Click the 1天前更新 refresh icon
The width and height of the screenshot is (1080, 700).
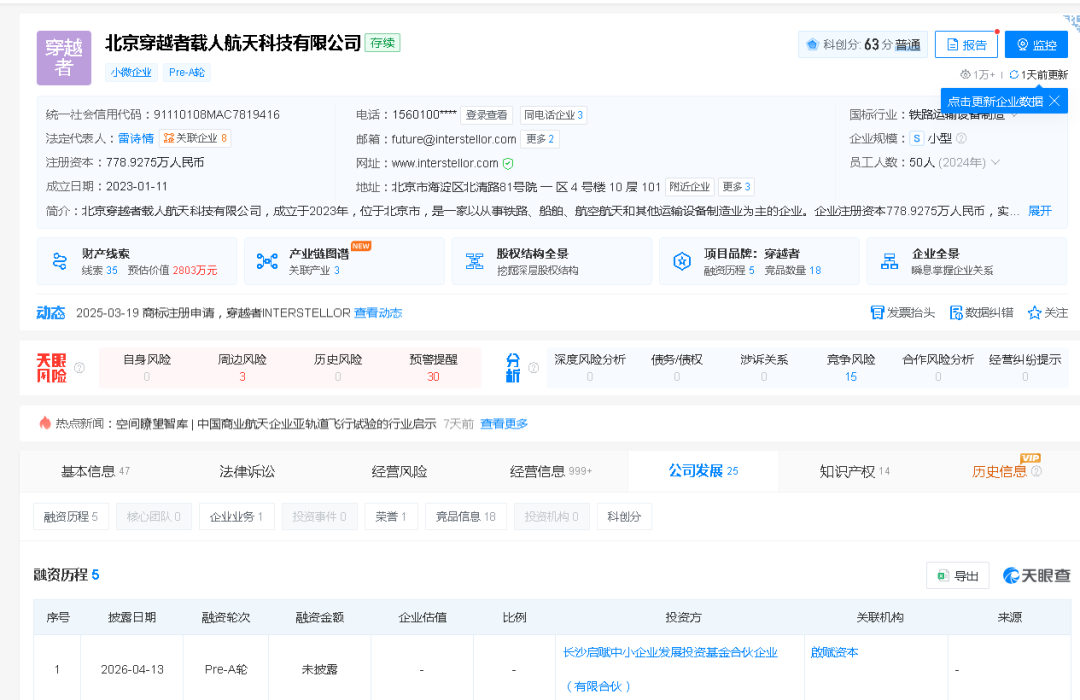(x=1014, y=75)
